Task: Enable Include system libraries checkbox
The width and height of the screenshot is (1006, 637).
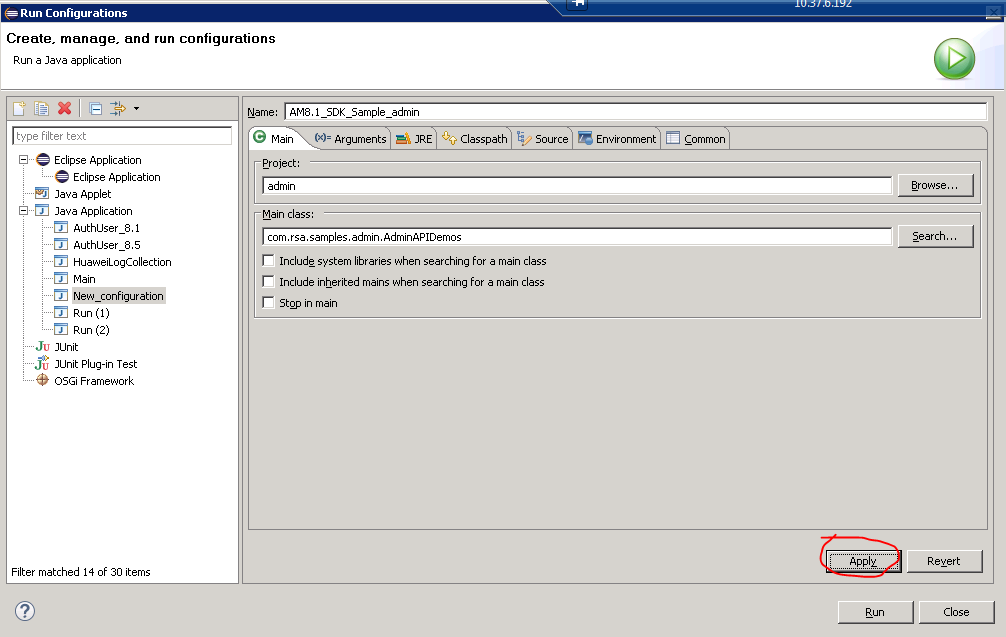Action: pos(268,261)
